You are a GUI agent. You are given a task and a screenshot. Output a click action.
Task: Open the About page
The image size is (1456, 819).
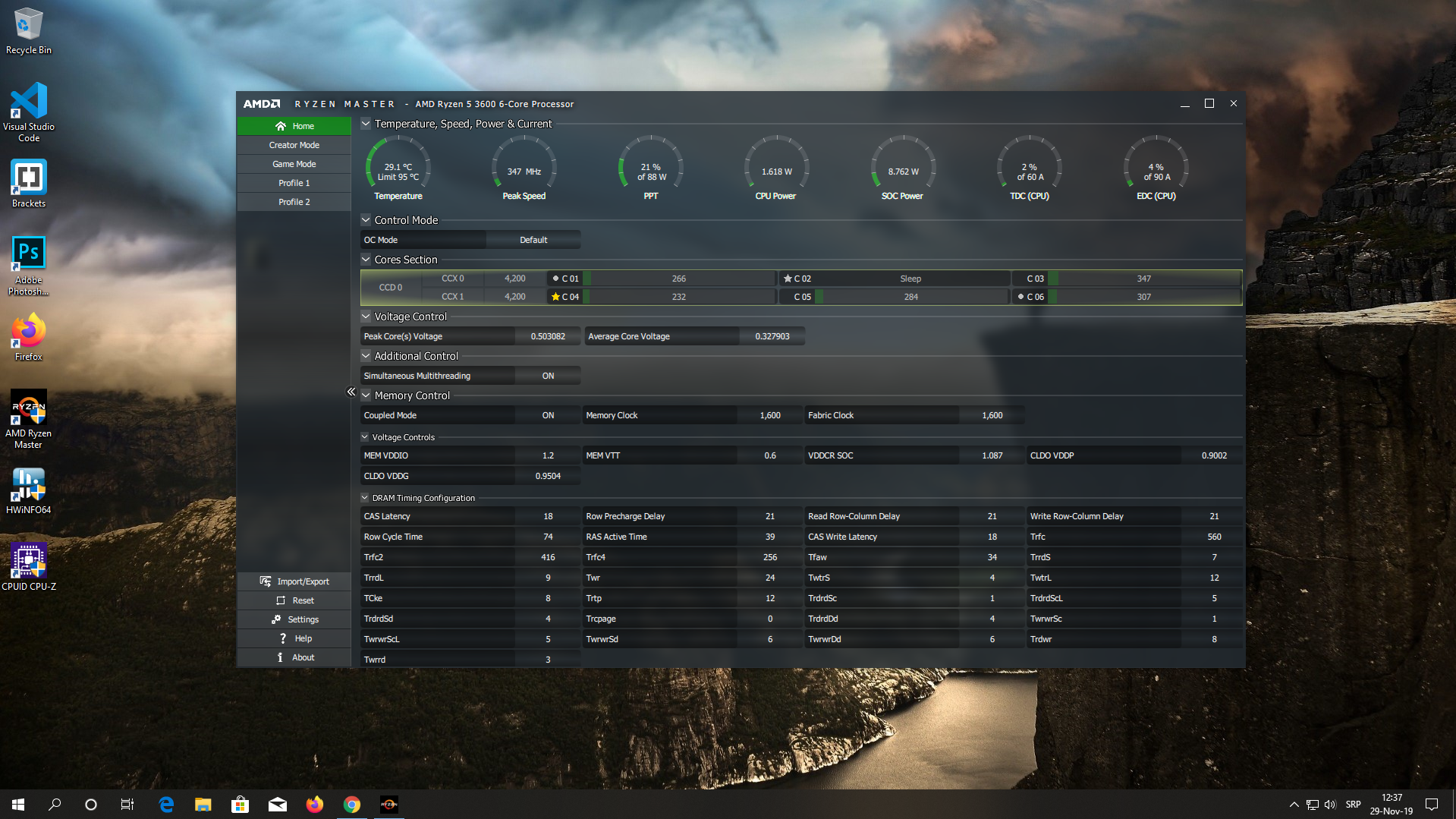(x=294, y=657)
